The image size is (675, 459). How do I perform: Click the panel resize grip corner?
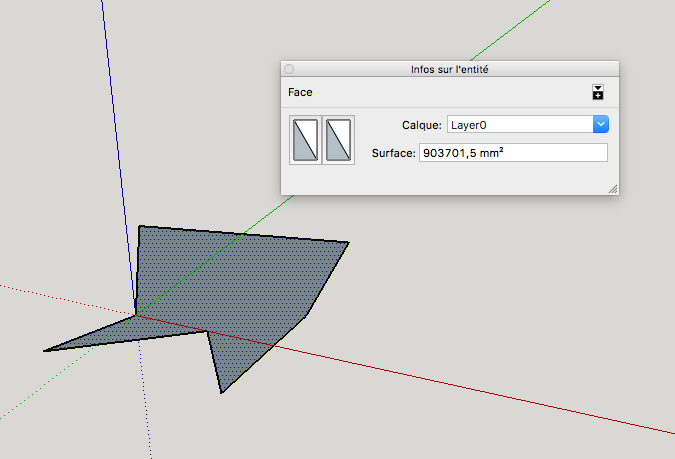pos(613,189)
